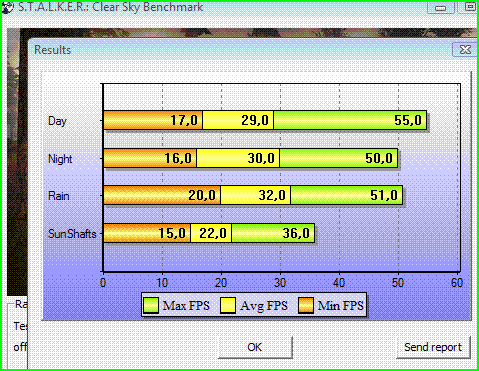Click the S.T.A.L.K.E.R. app icon in title bar
Image resolution: width=479 pixels, height=371 pixels.
7,8
